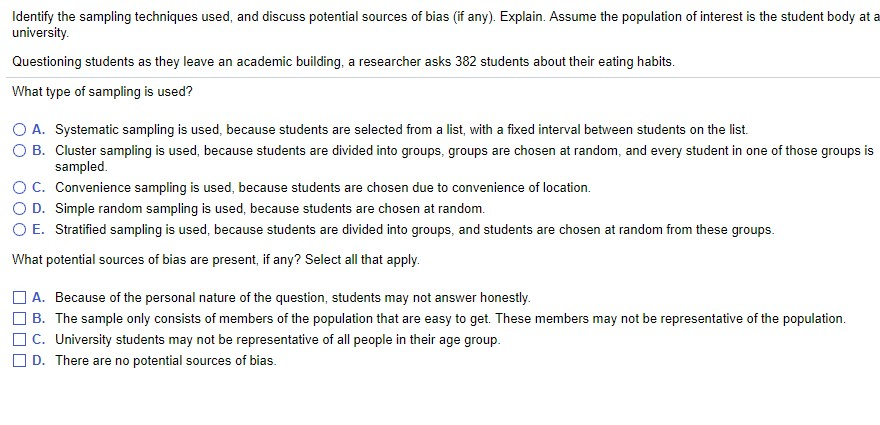The image size is (880, 425).
Task: Click the 'sample only consists of members' sentence
Action: tap(450, 319)
